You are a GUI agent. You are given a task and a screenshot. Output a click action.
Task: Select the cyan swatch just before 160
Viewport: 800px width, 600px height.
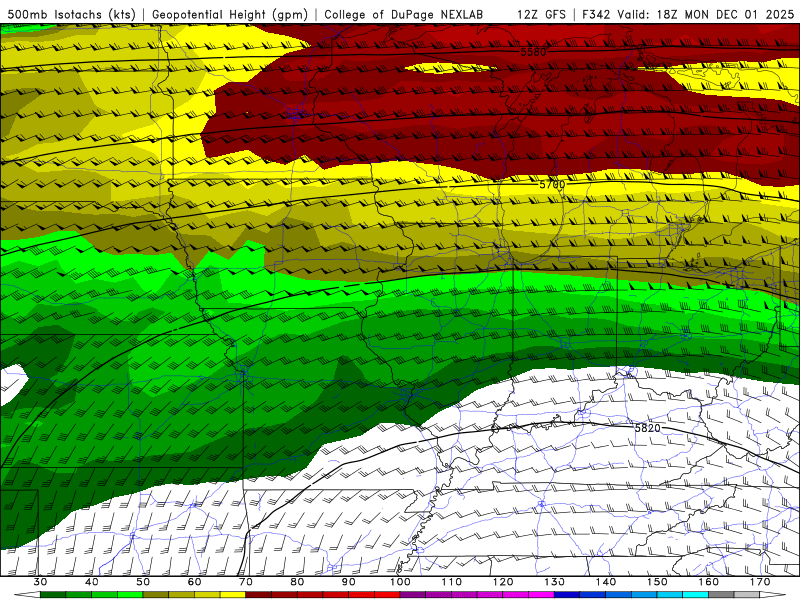tap(696, 595)
